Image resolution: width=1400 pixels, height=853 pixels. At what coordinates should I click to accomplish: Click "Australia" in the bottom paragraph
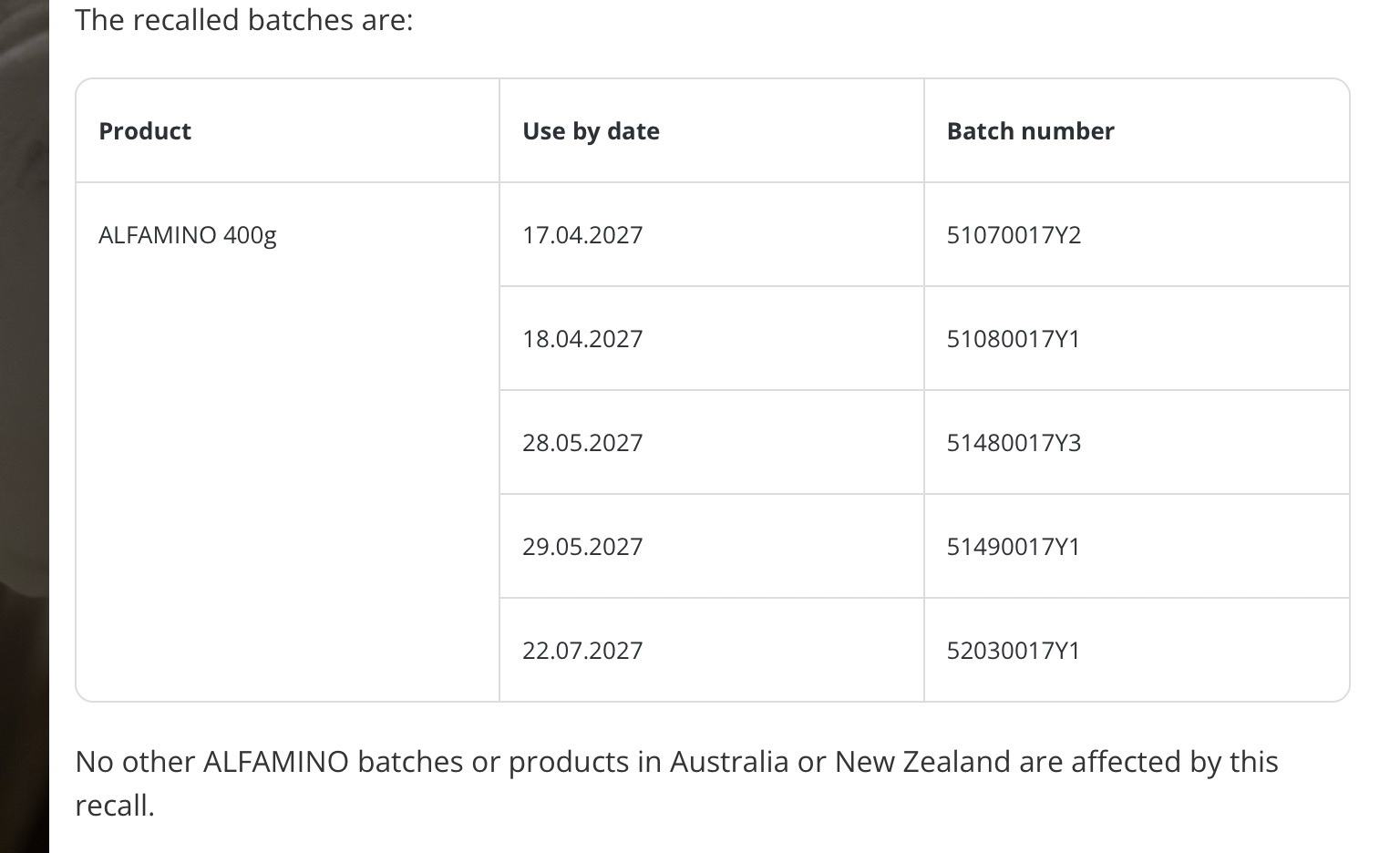tap(729, 762)
